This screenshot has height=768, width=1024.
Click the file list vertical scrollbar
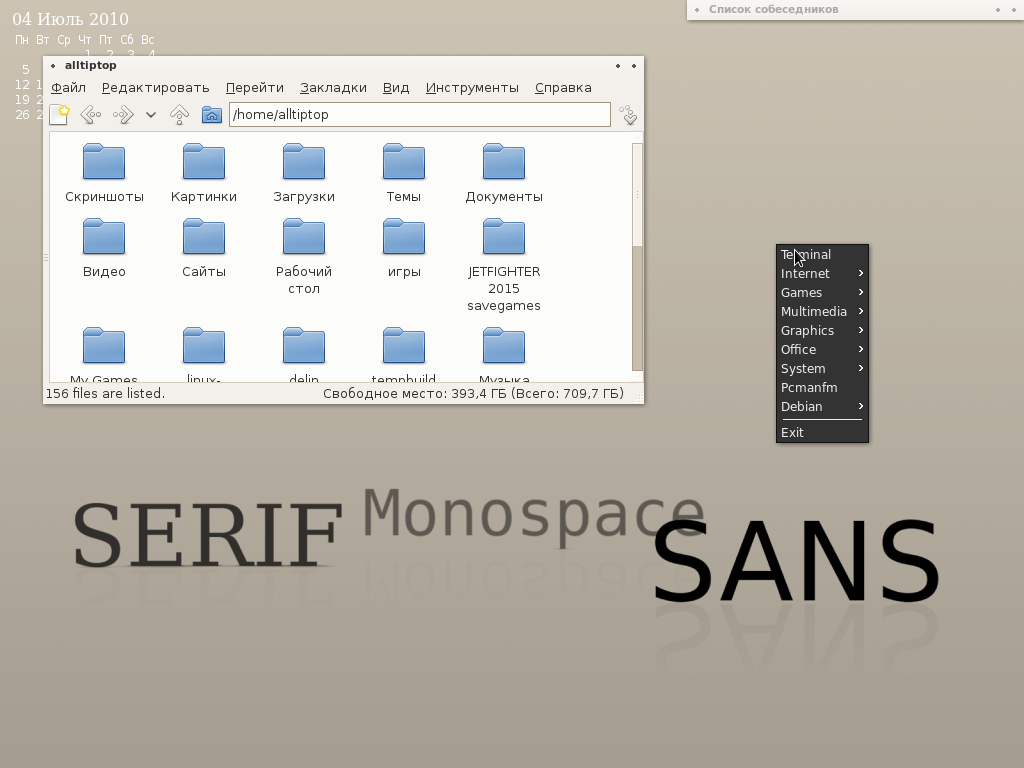pos(637,257)
